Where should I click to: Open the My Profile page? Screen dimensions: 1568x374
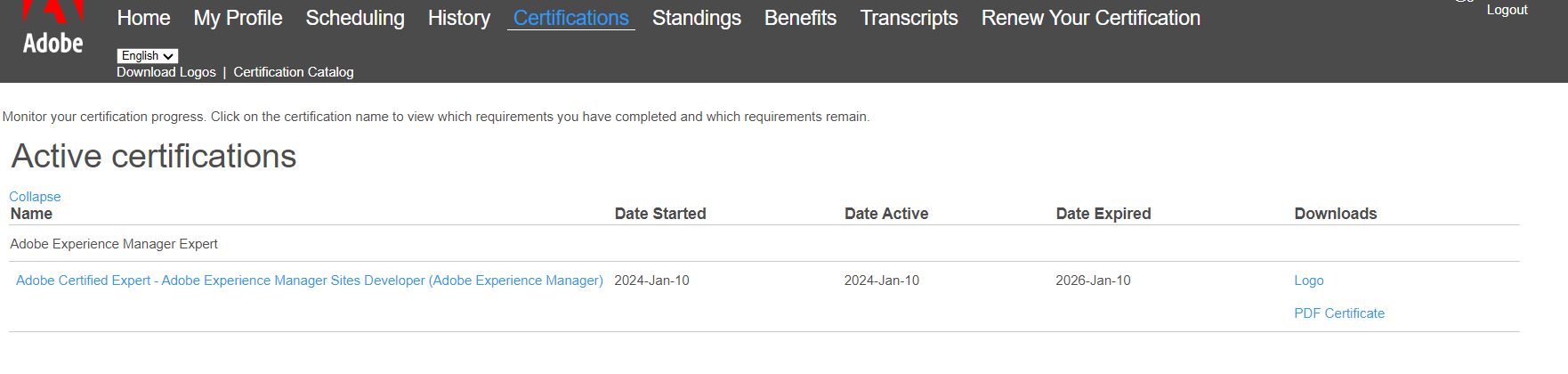(238, 18)
